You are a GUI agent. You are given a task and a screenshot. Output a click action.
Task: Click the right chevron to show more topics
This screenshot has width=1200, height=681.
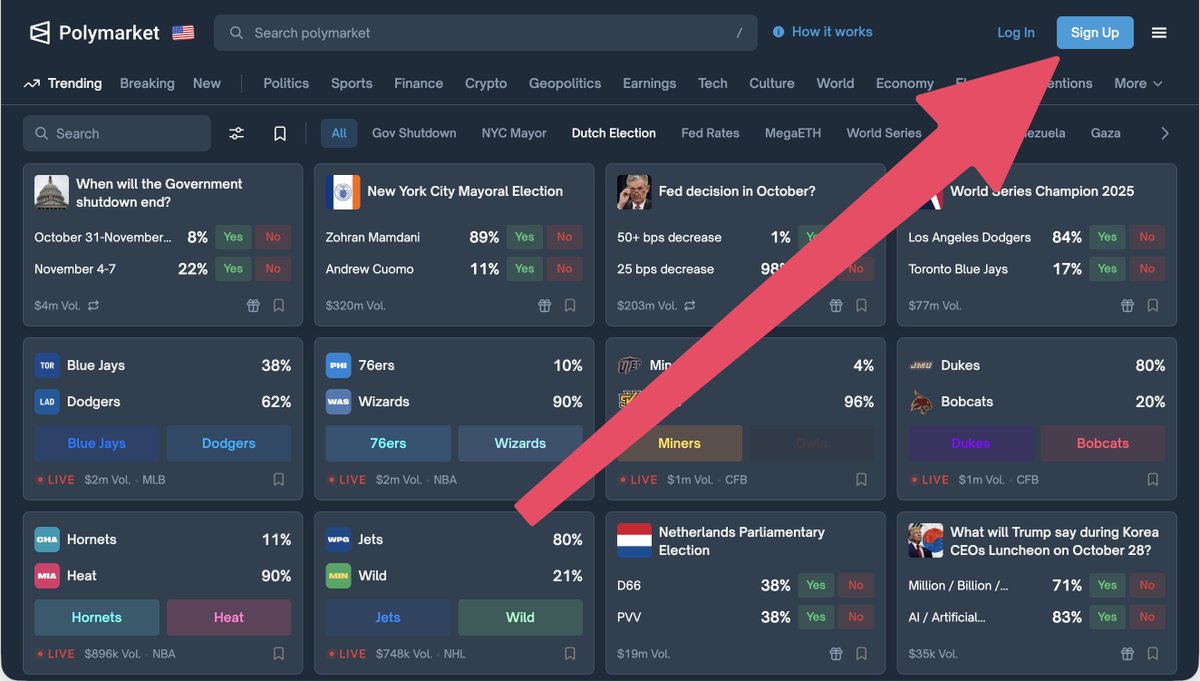coord(1164,133)
